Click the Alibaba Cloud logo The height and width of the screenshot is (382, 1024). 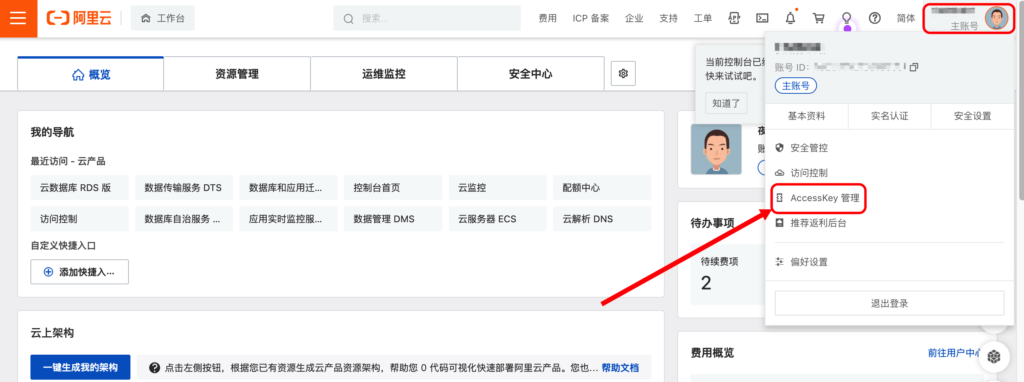(79, 18)
